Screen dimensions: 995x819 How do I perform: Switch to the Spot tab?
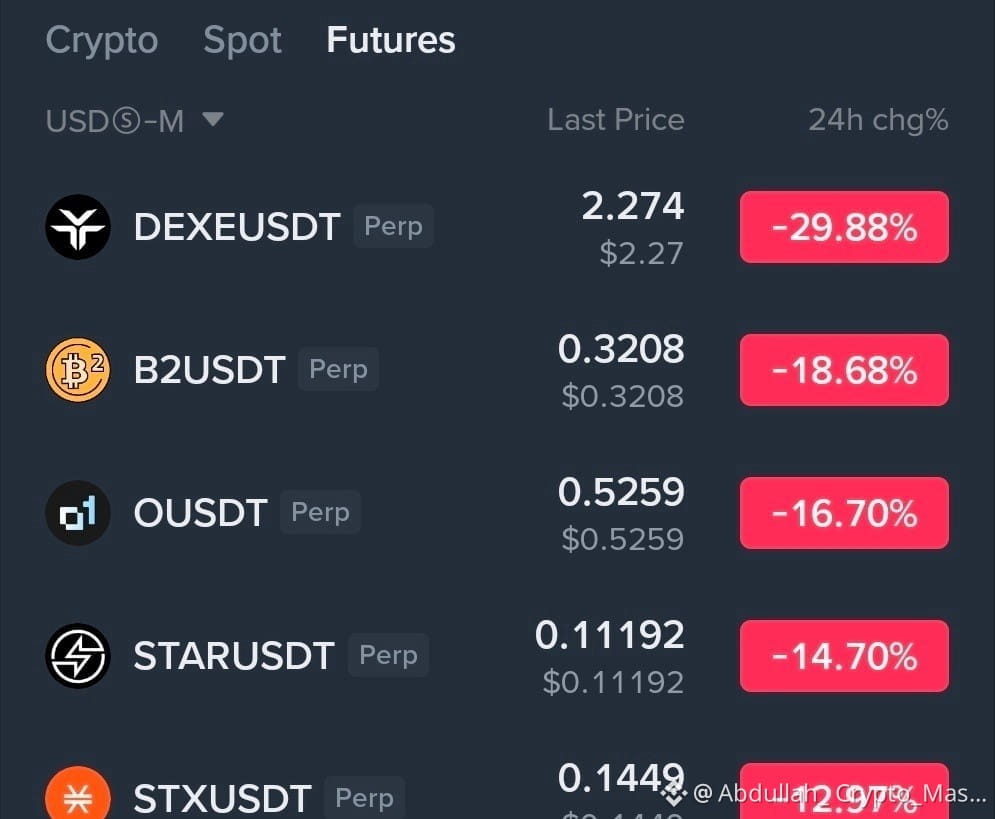coord(242,40)
